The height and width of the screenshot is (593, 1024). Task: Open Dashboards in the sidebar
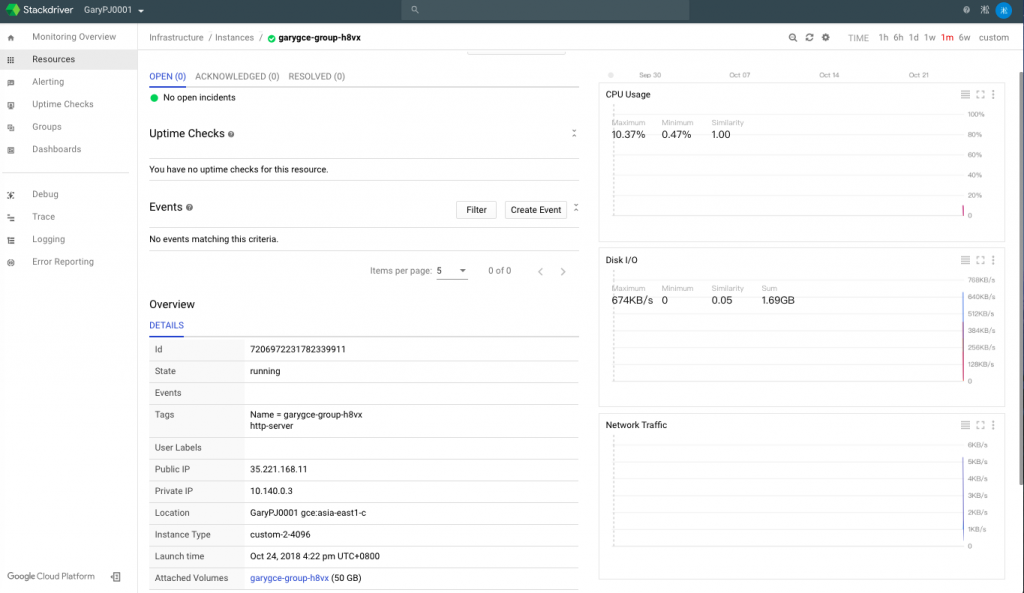pos(57,149)
